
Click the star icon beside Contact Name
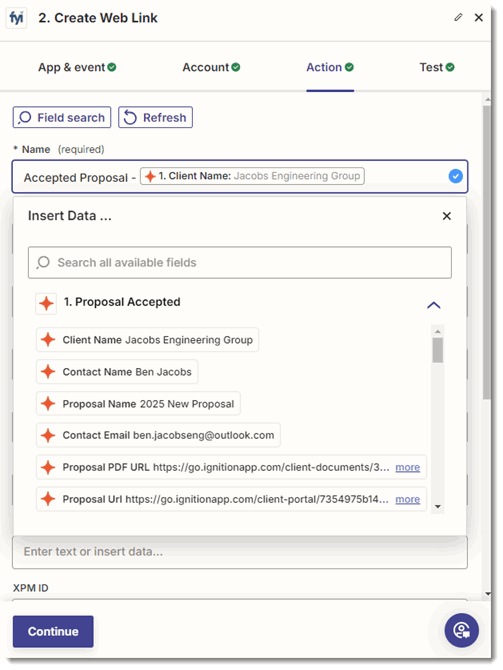pos(48,372)
